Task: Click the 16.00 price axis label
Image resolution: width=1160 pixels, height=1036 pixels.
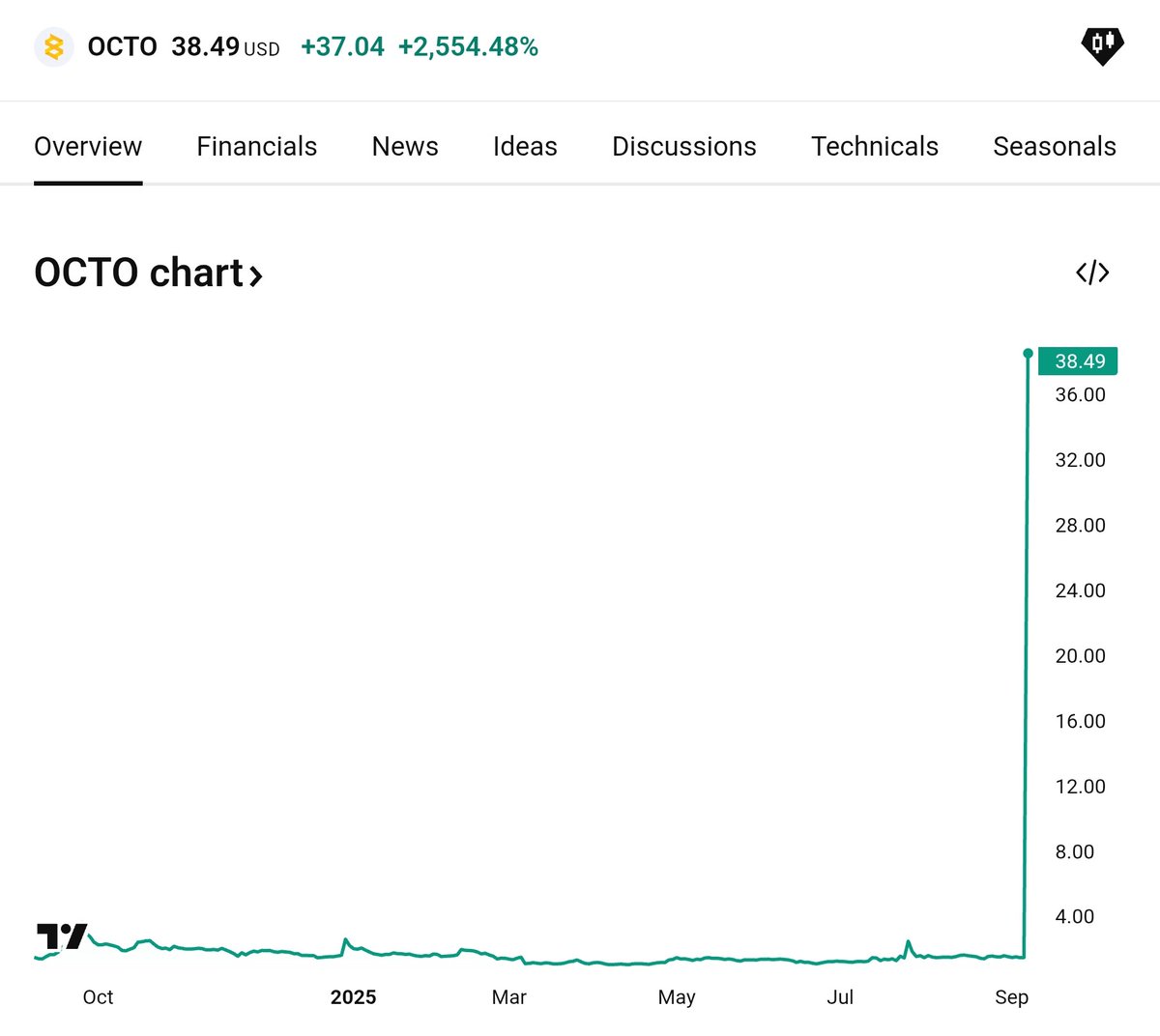Action: 1080,721
